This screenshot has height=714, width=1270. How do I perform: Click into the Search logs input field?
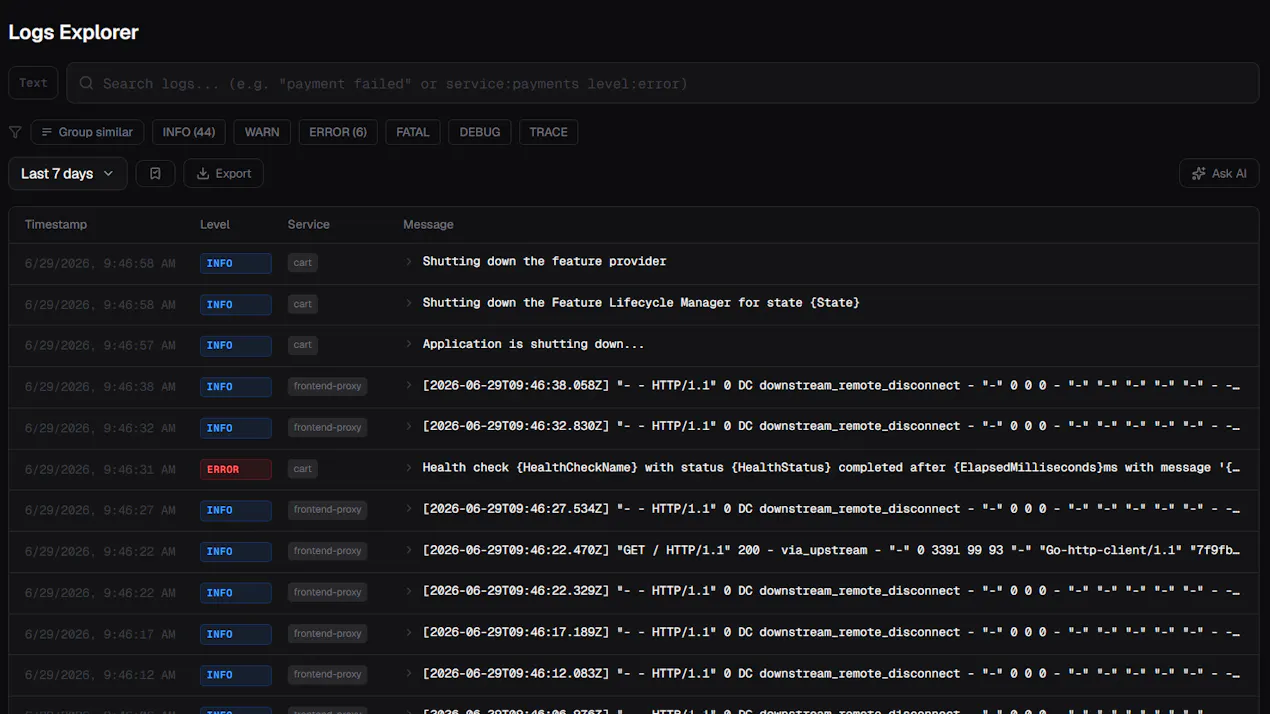pyautogui.click(x=662, y=84)
